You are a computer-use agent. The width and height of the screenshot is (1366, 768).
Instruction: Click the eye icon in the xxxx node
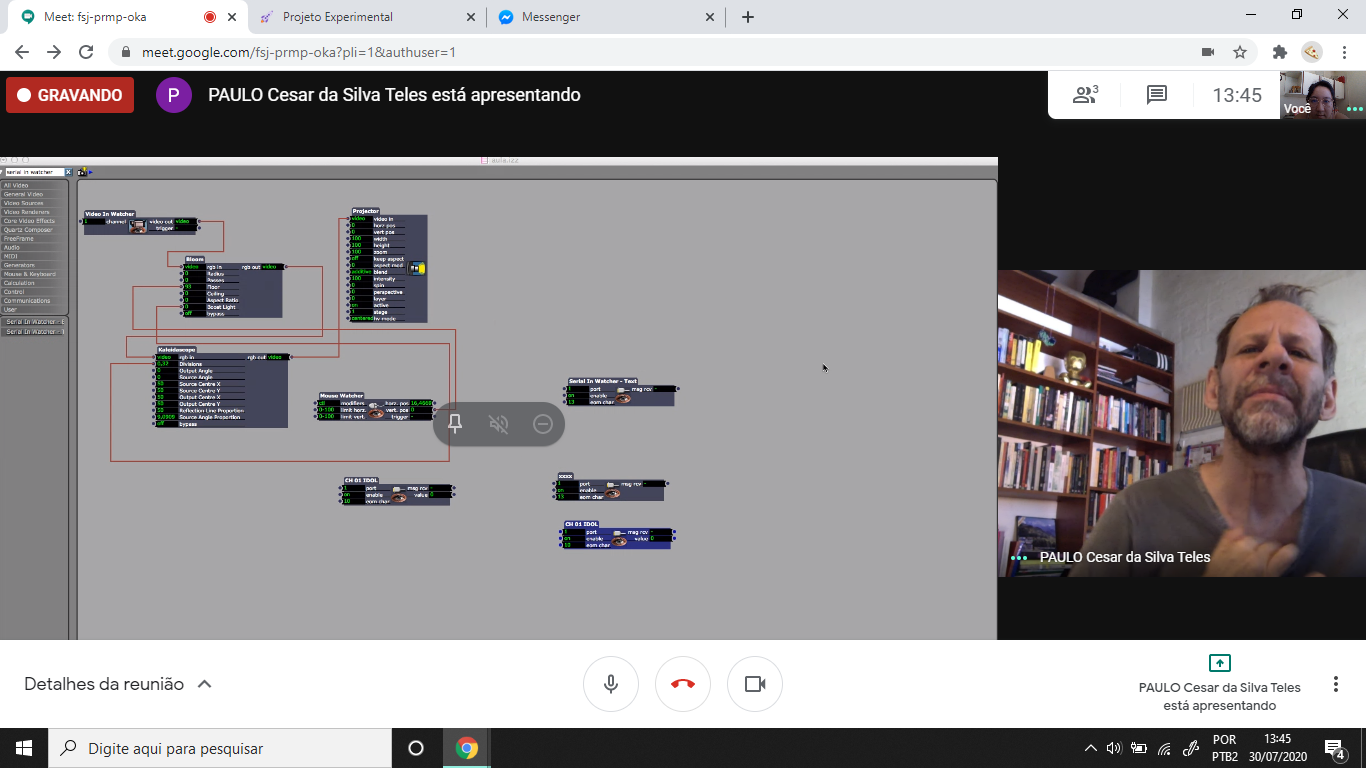pos(613,493)
